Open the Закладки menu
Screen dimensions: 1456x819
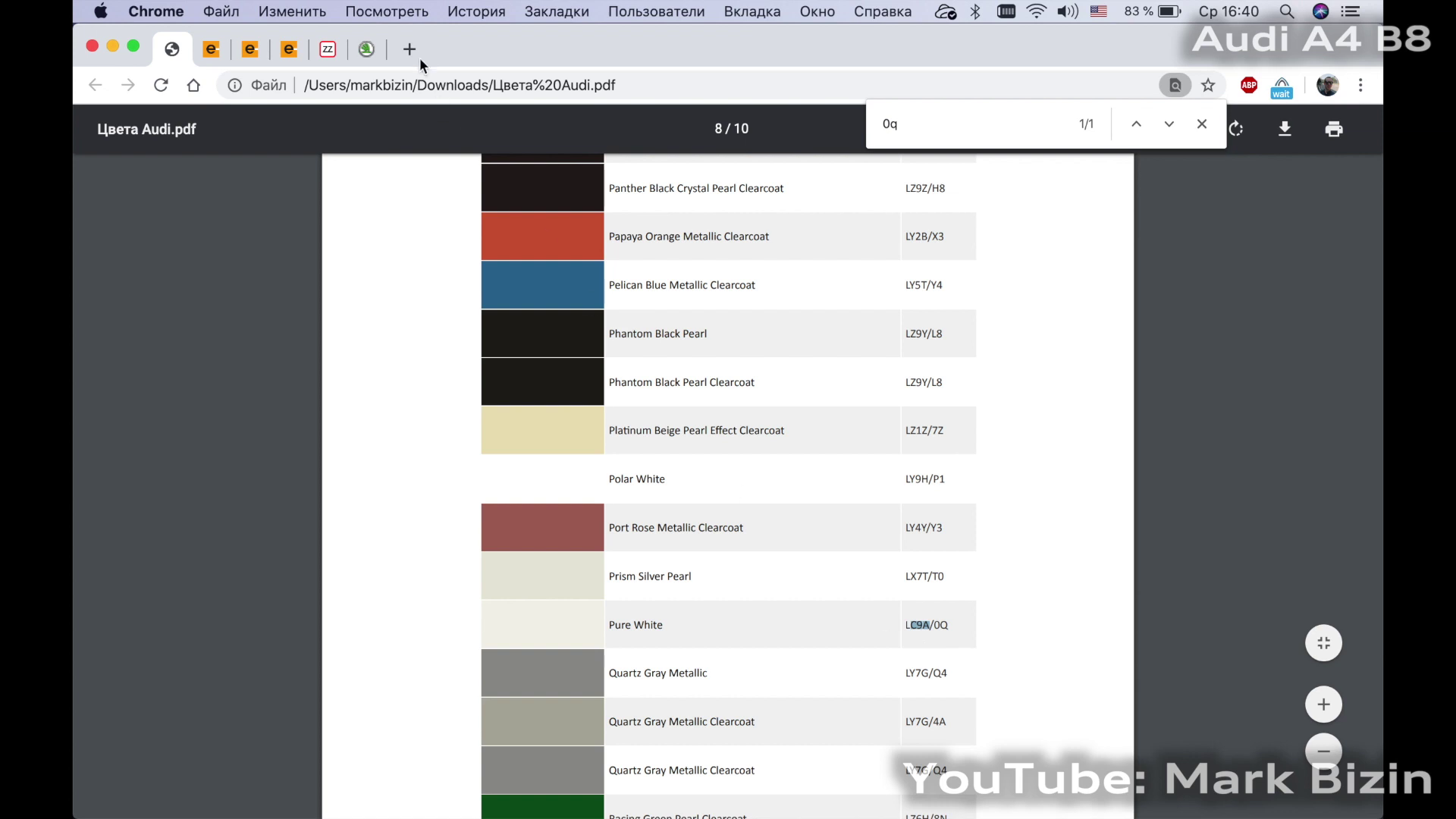click(557, 11)
